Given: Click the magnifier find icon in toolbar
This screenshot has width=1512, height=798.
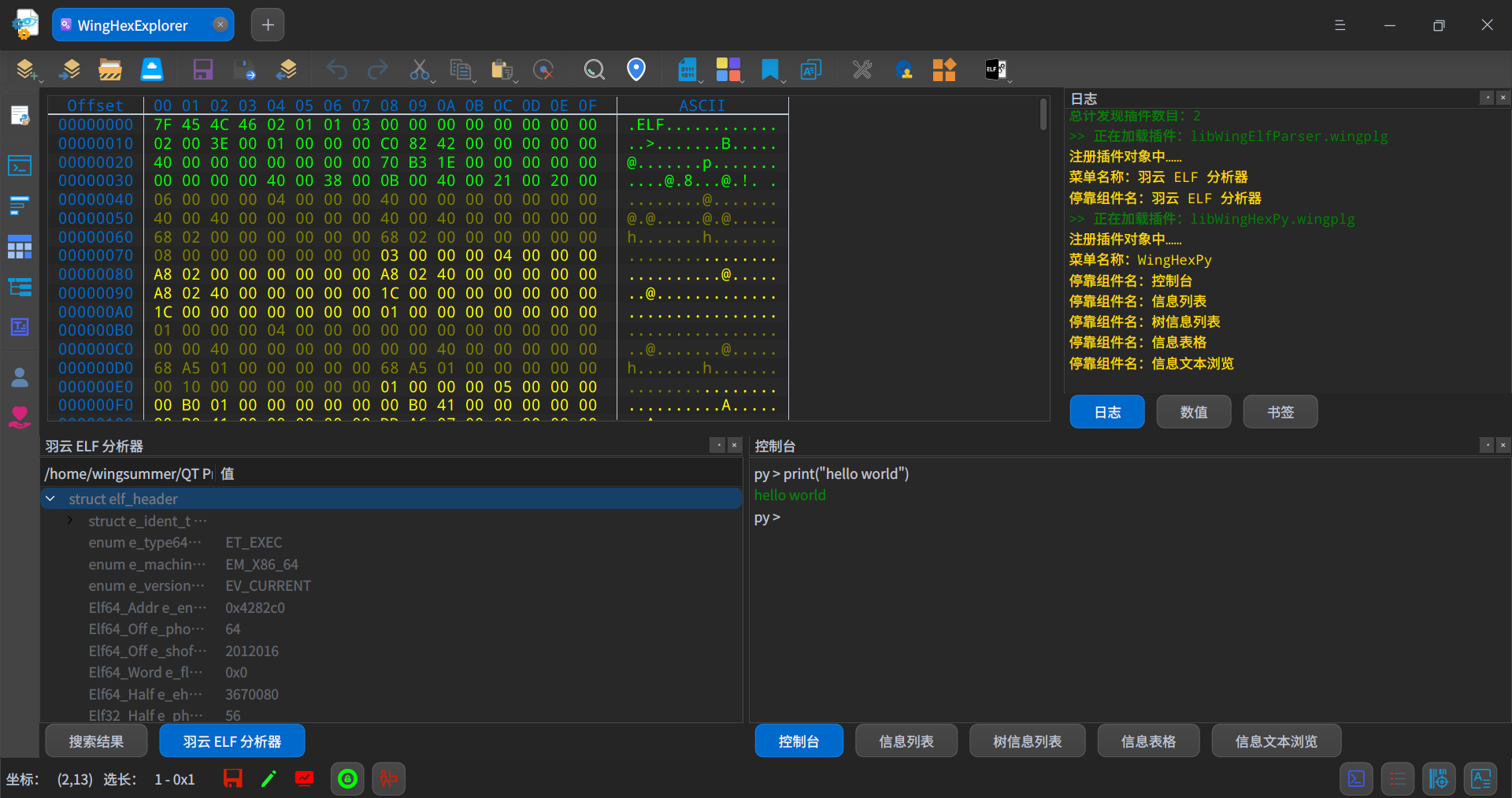Looking at the screenshot, I should point(594,70).
